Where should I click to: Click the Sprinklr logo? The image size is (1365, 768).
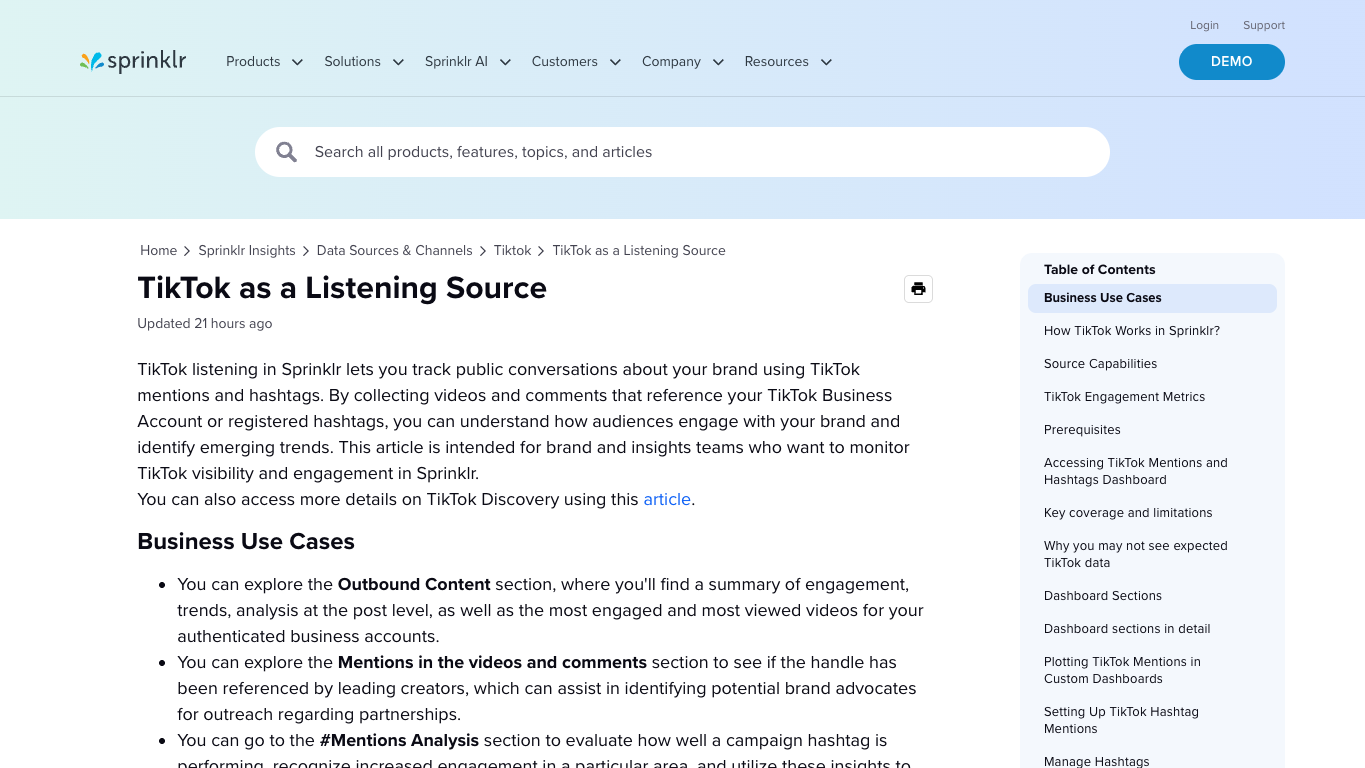point(133,62)
